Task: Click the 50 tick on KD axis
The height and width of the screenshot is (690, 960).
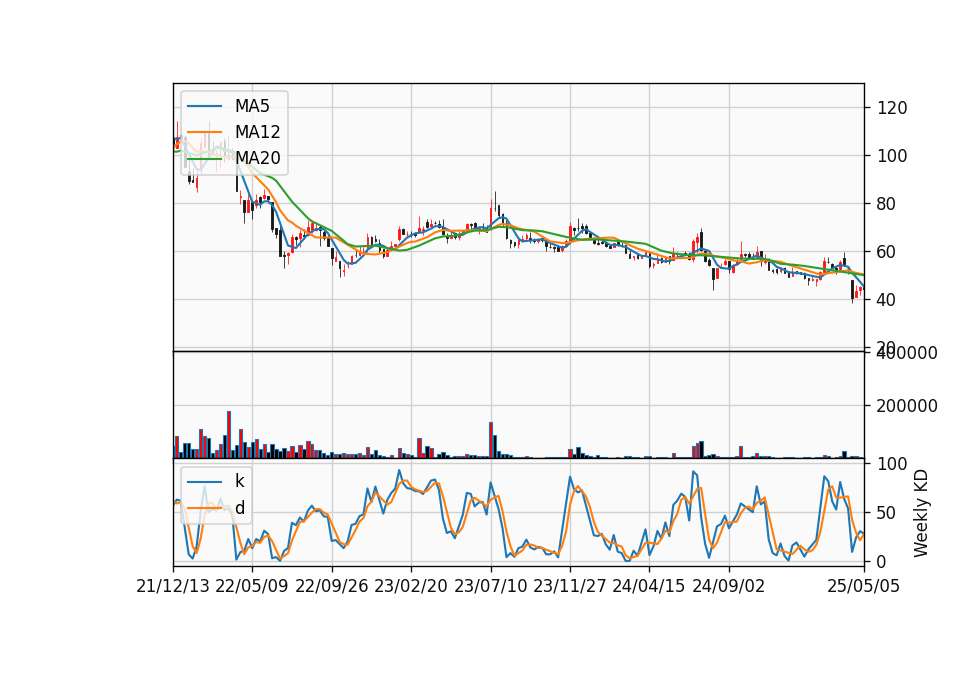Action: [x=887, y=513]
